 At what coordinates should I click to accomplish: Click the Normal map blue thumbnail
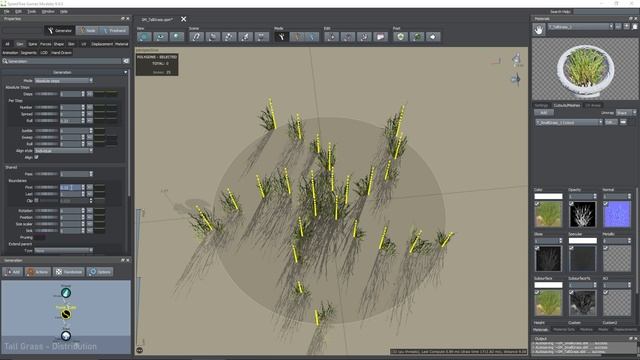(x=617, y=214)
